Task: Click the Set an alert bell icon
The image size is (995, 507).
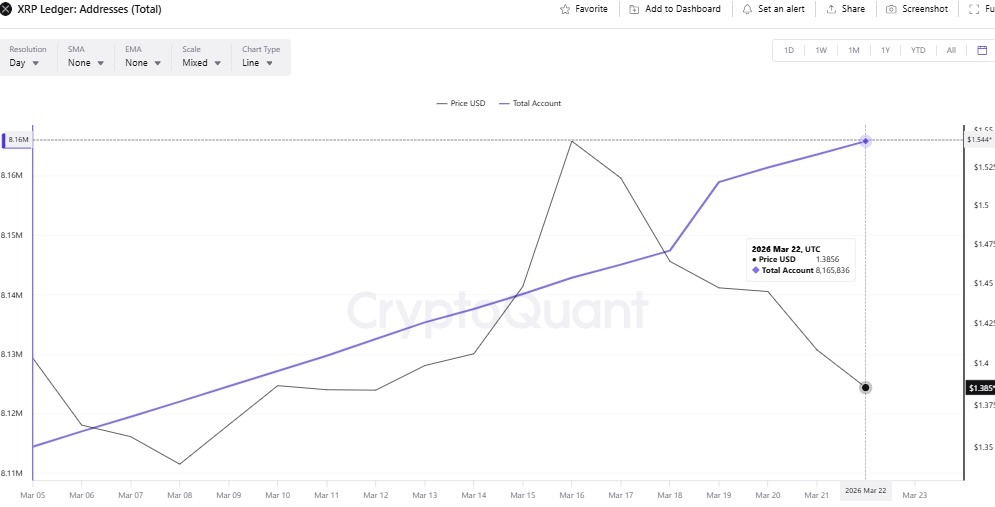Action: [747, 9]
